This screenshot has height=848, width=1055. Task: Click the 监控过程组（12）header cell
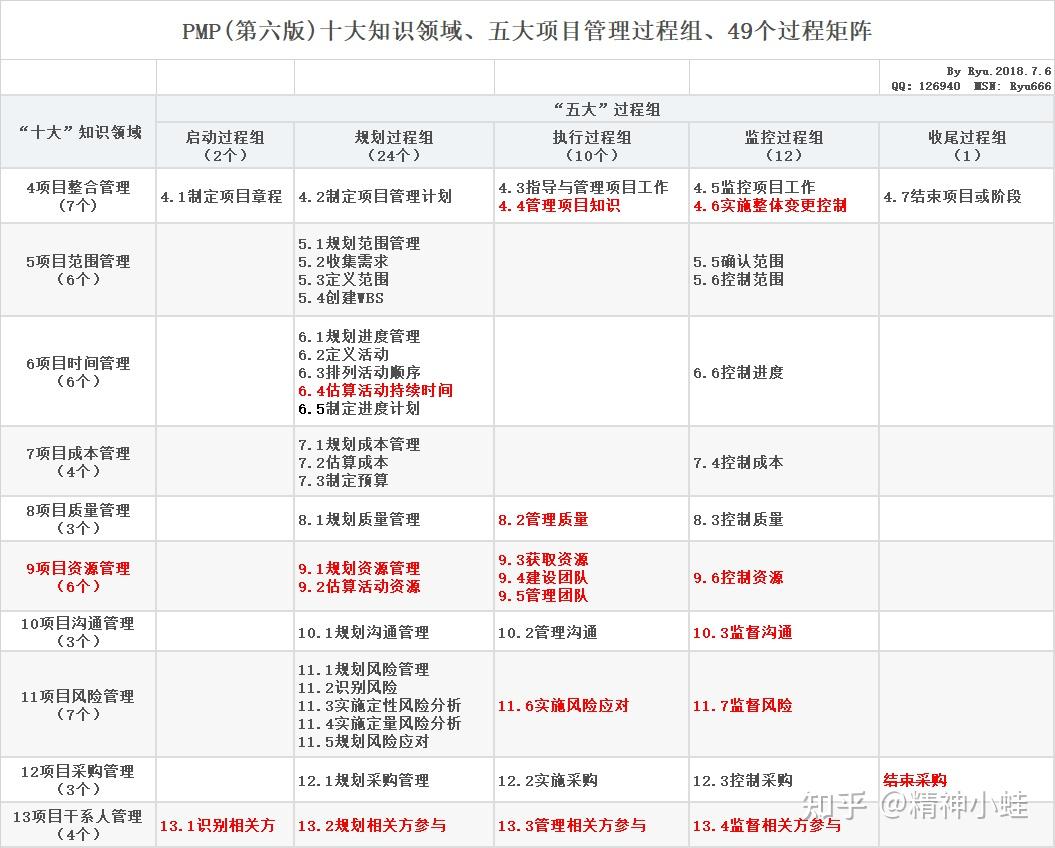[784, 145]
